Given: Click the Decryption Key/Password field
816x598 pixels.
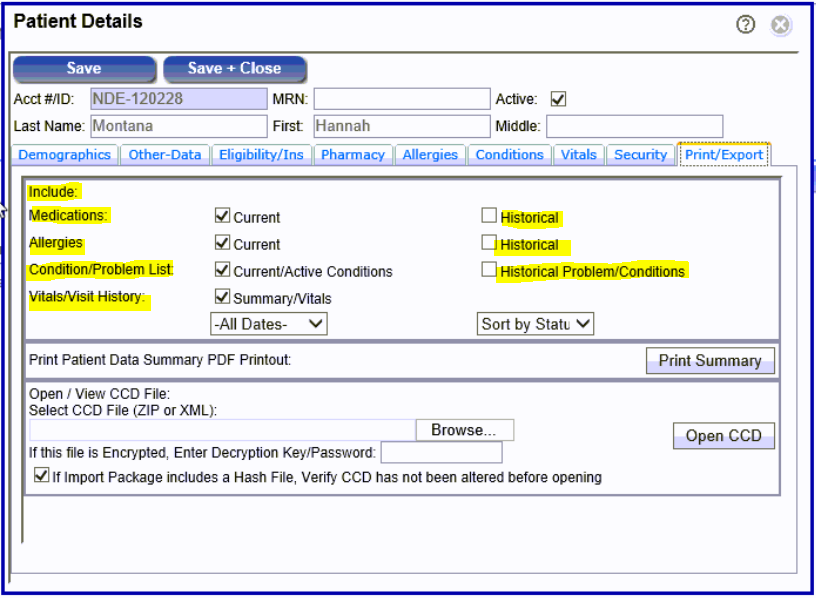Looking at the screenshot, I should tap(441, 453).
